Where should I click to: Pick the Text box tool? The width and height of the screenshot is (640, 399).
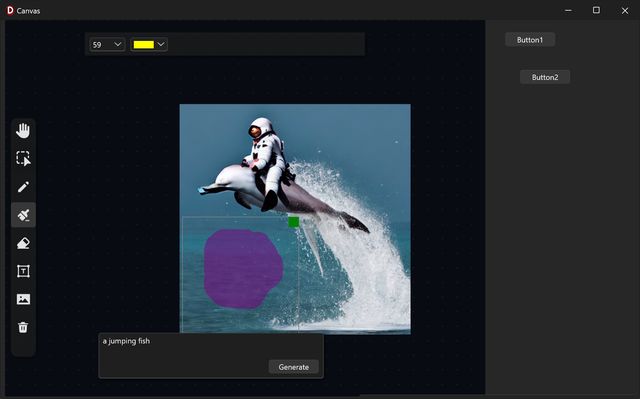pos(23,271)
